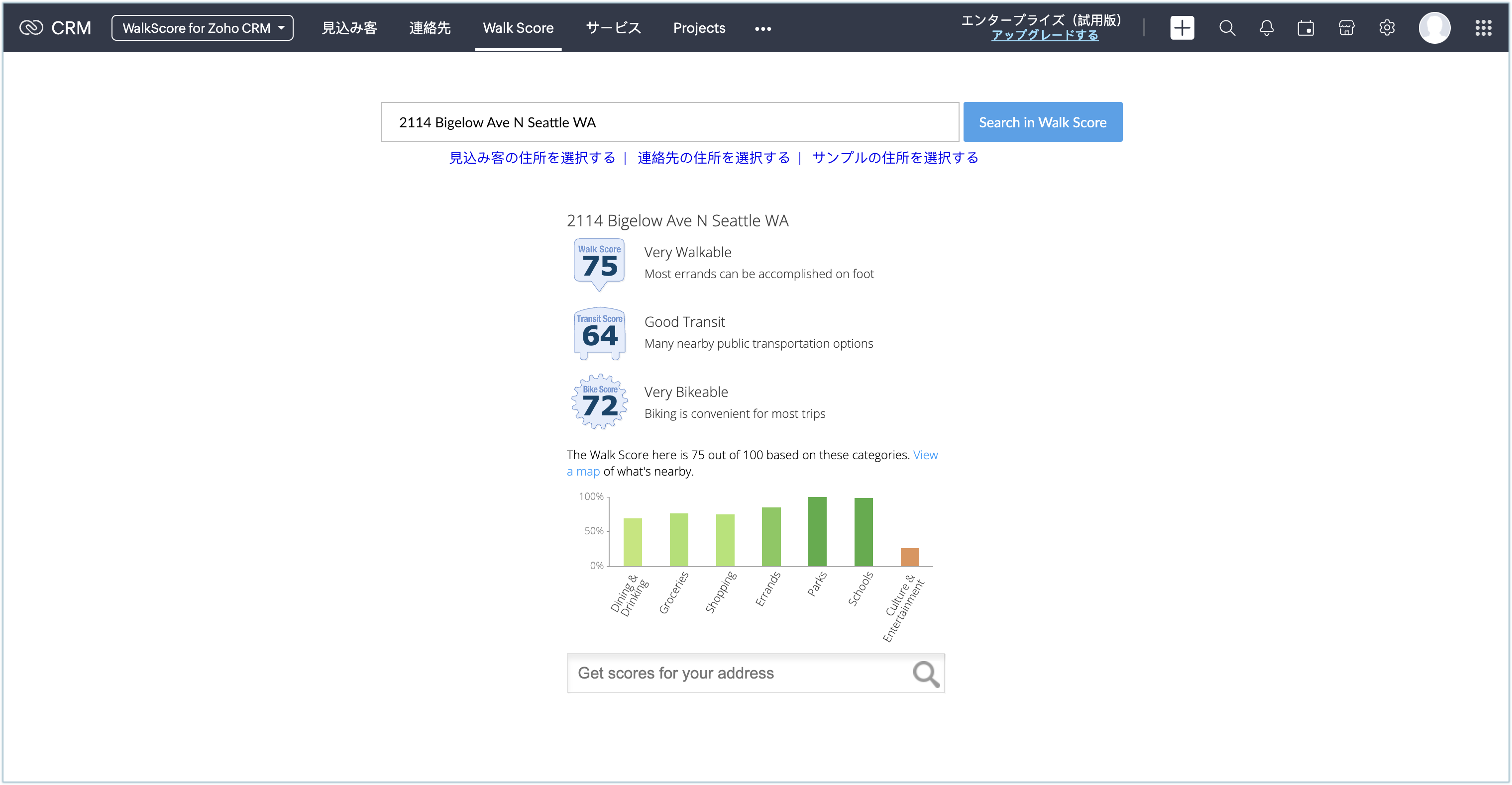
Task: Open the サービス module tab
Action: (613, 27)
